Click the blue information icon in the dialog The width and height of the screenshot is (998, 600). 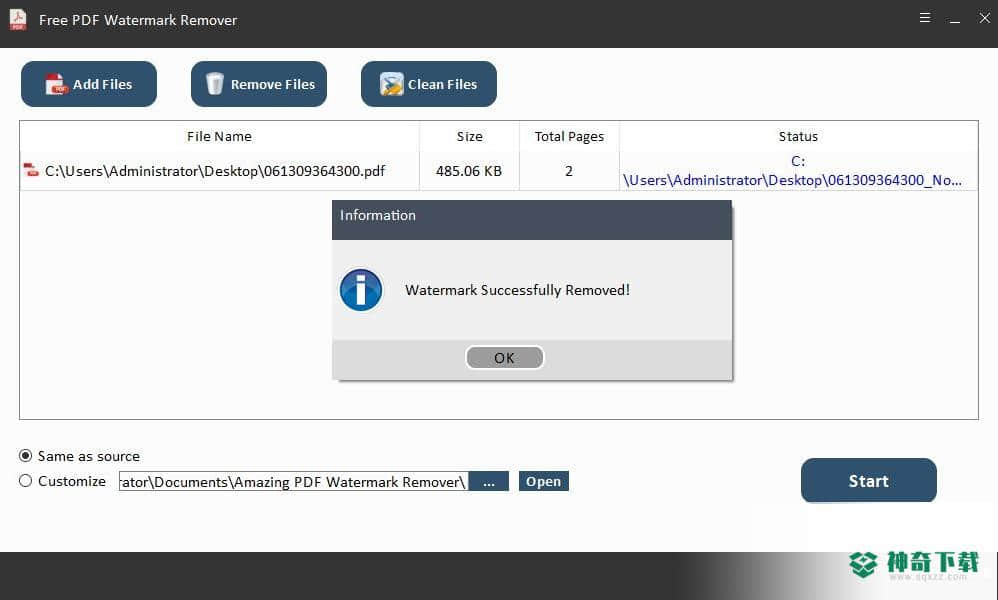(361, 290)
